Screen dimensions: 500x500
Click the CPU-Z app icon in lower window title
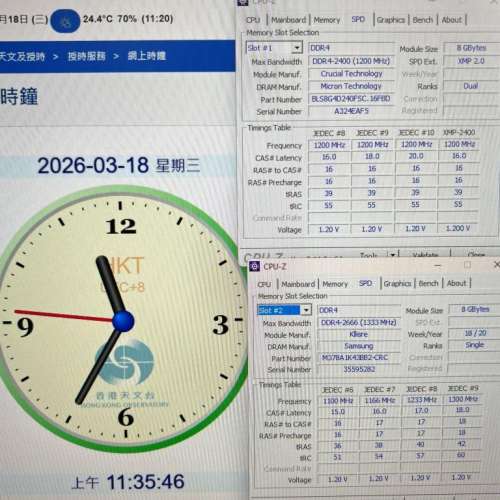pyautogui.click(x=255, y=266)
